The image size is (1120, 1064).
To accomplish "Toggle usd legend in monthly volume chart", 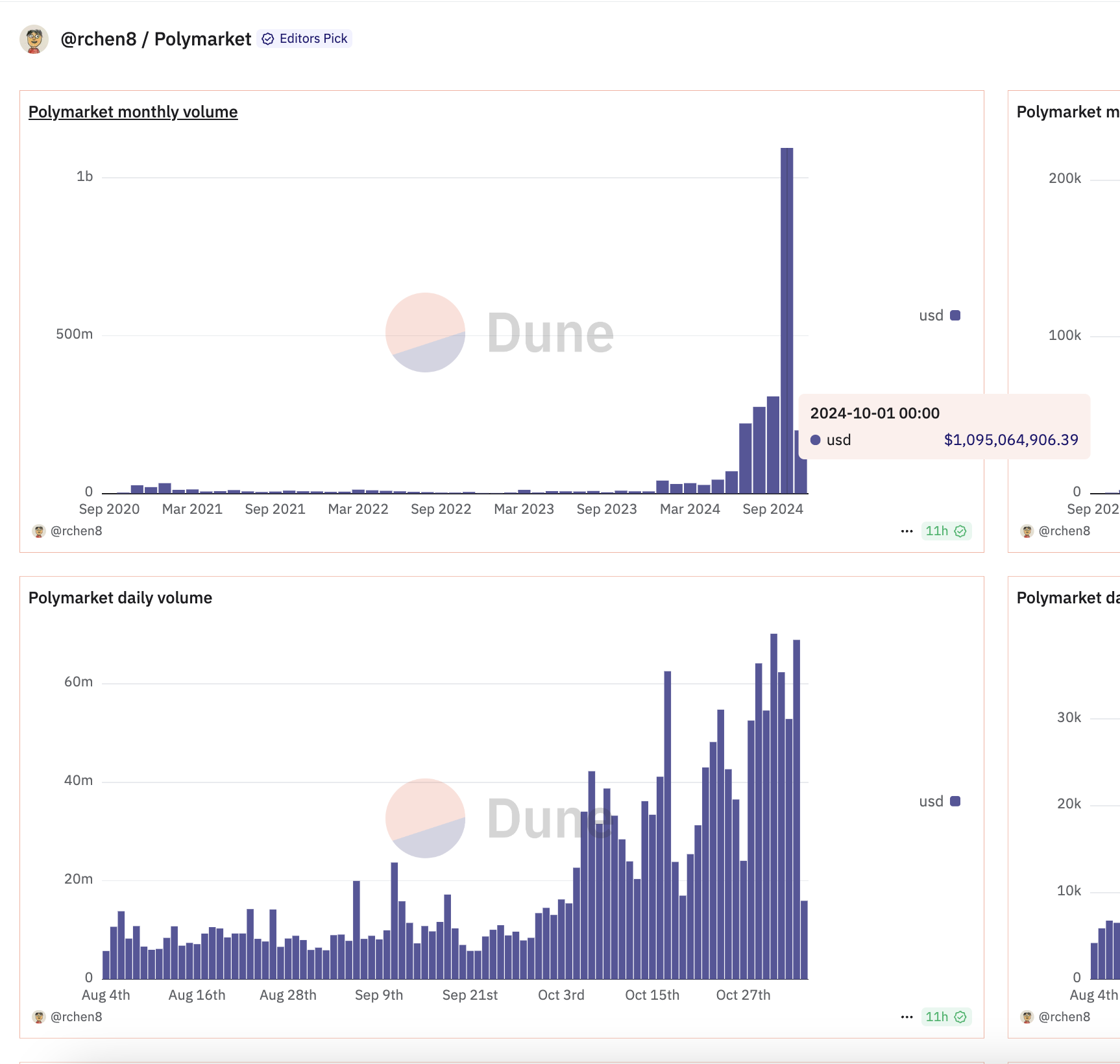I will (939, 315).
